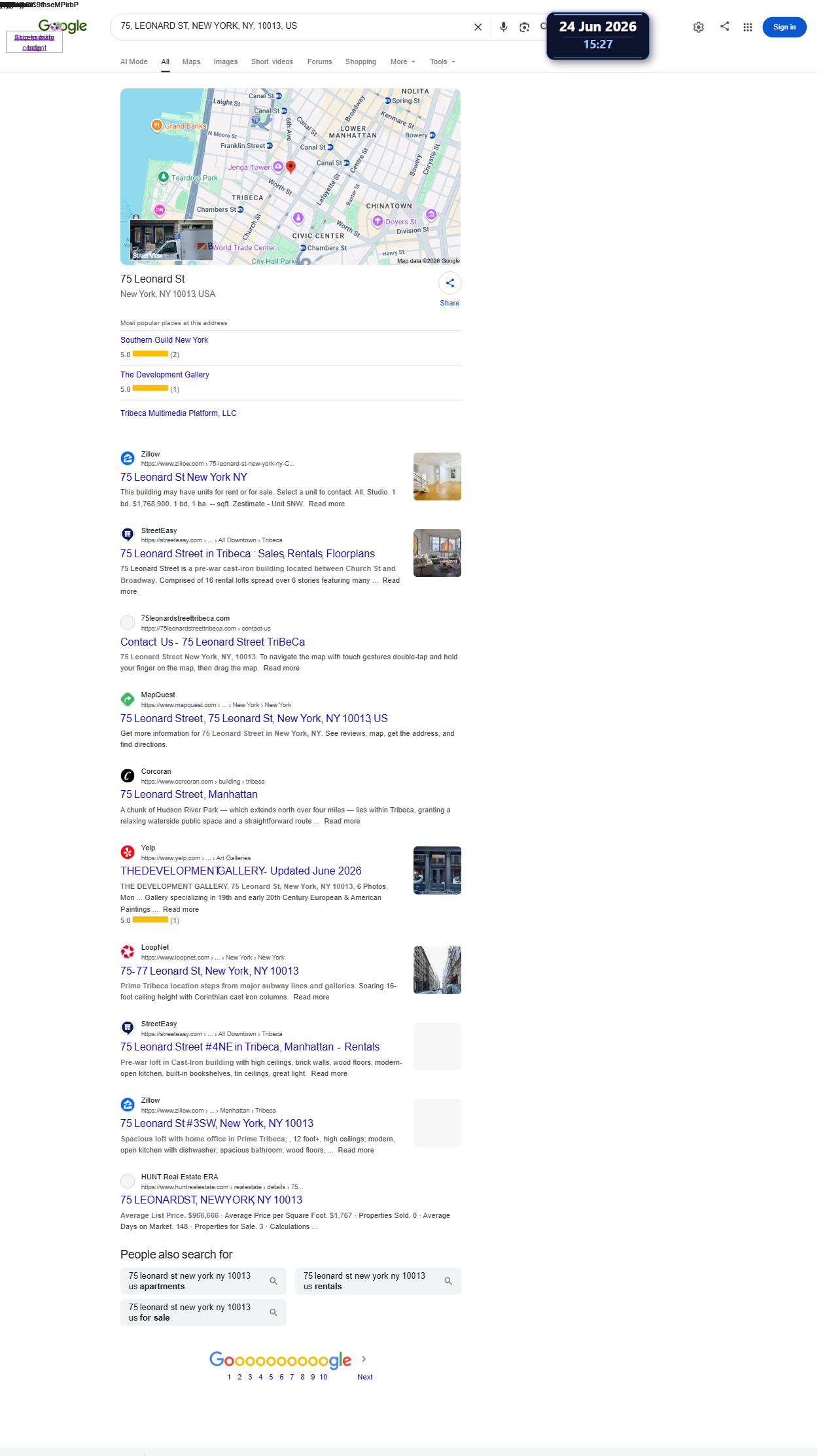The image size is (827, 1456).
Task: Open the Forums tab
Action: (x=319, y=61)
